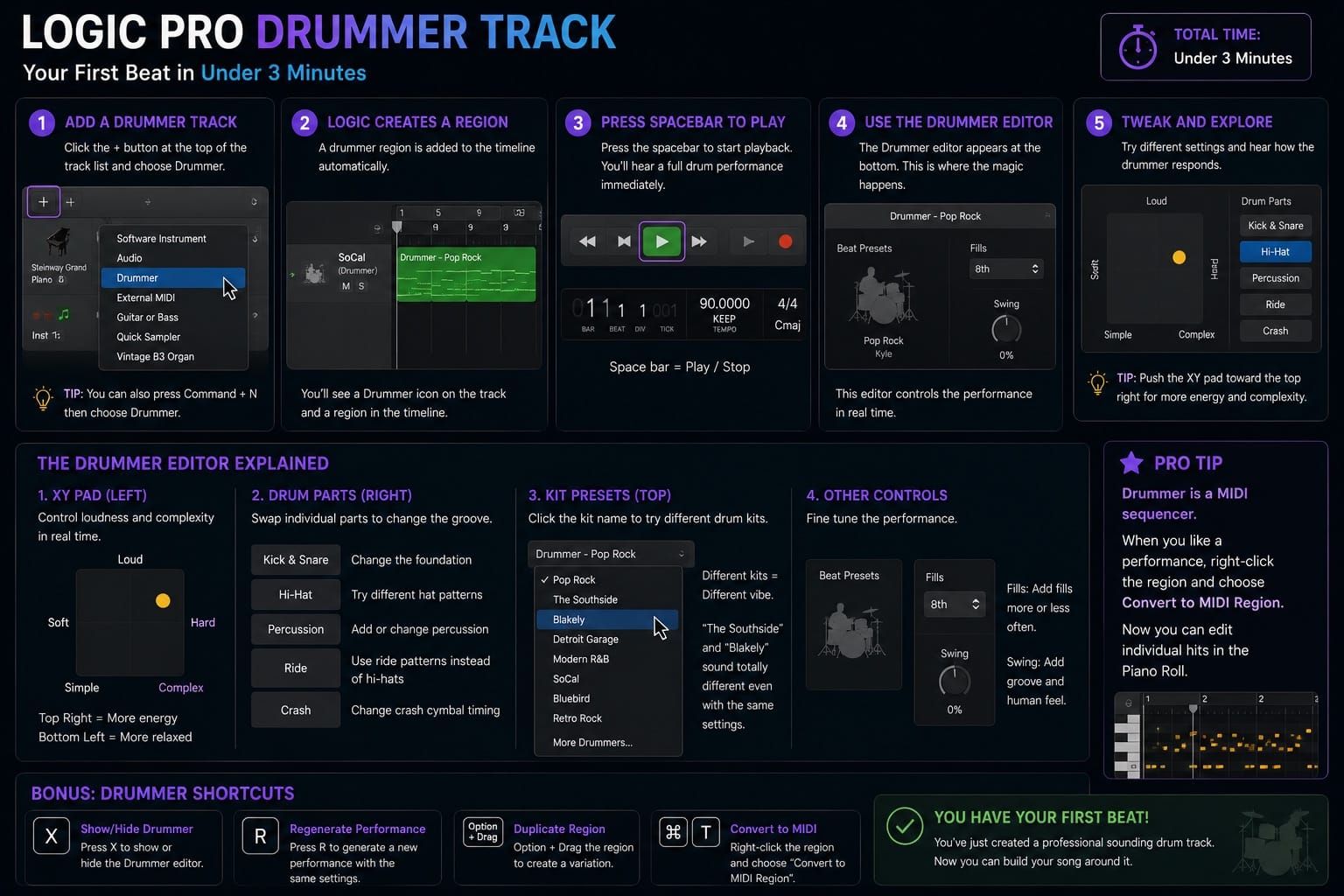Select Retro Rock drum kit

(x=607, y=718)
